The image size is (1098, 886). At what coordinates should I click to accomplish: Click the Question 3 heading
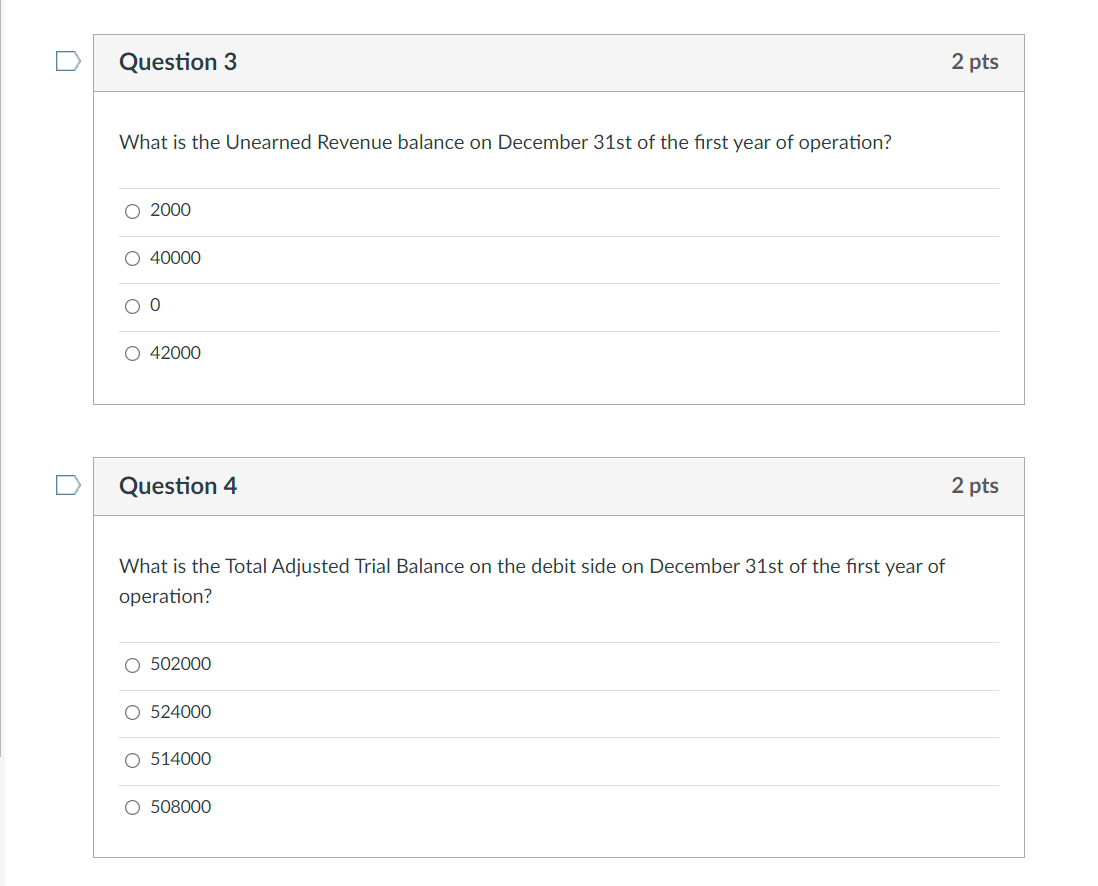178,62
